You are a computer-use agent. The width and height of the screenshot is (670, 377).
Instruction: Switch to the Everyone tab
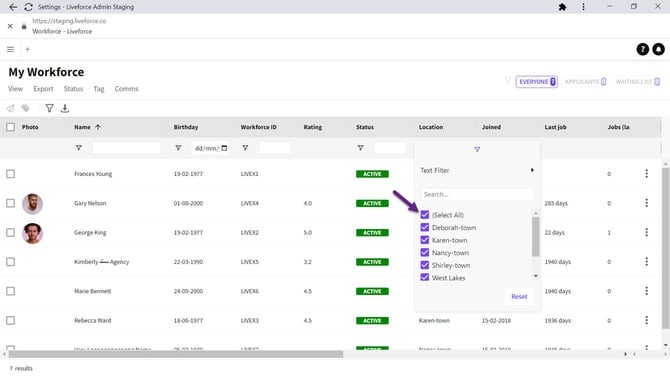pos(537,82)
